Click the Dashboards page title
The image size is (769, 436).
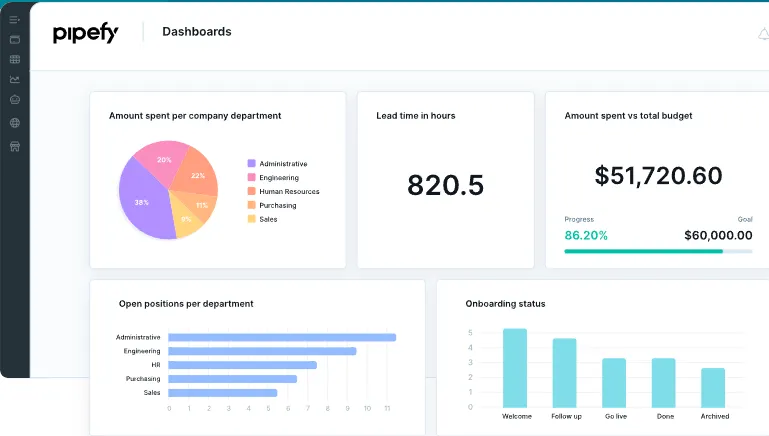(x=197, y=31)
